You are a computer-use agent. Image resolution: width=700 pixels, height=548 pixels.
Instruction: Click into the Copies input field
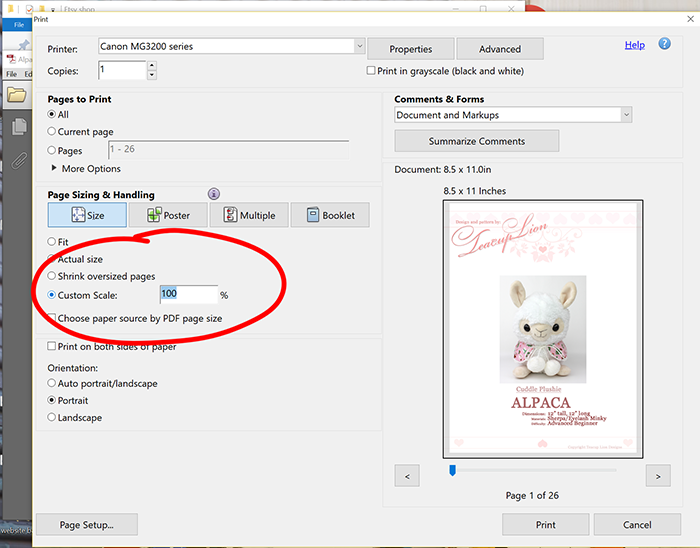(122, 70)
